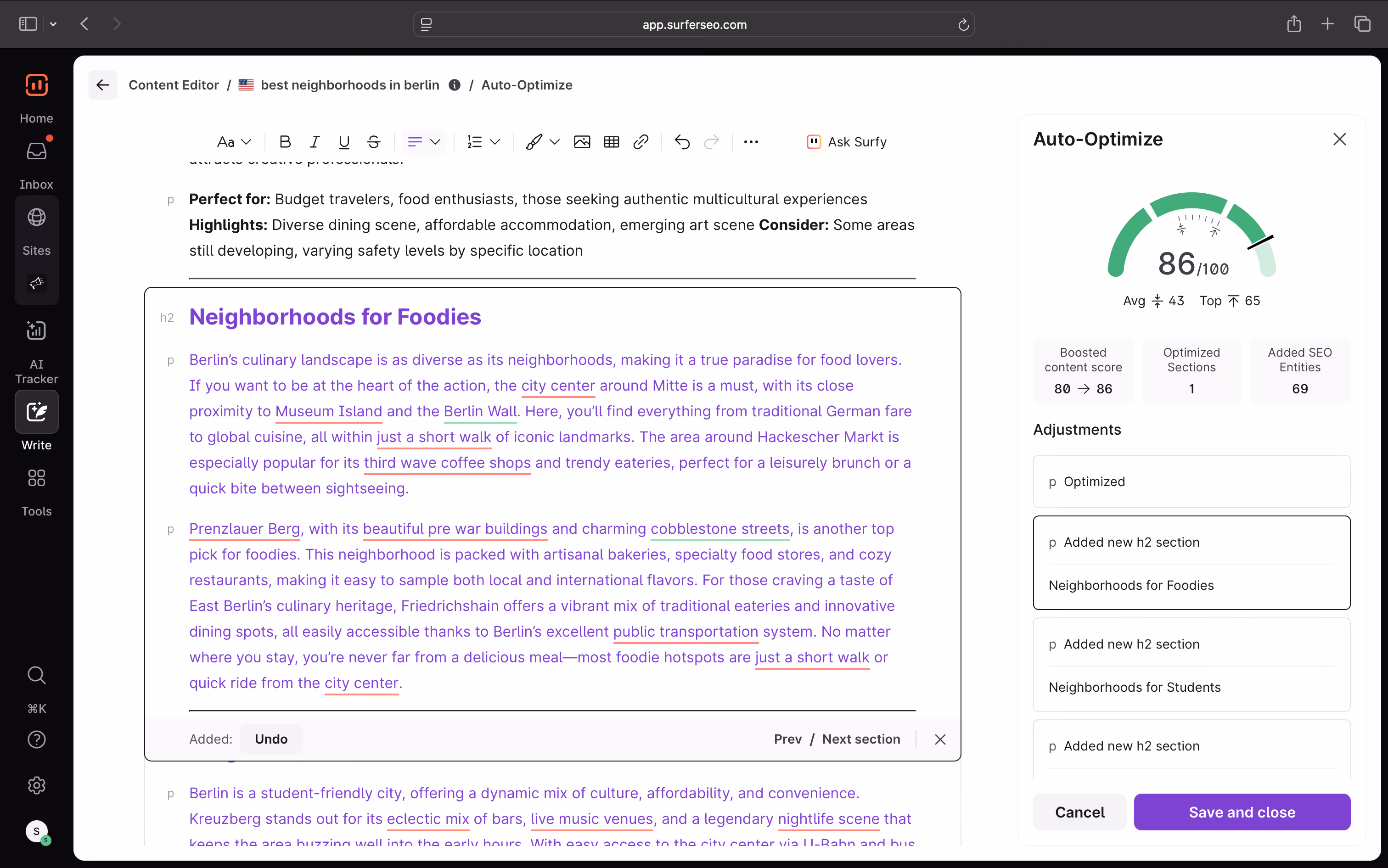Screen dimensions: 1388x868
Task: Show browser tab overview
Action: tap(1362, 24)
